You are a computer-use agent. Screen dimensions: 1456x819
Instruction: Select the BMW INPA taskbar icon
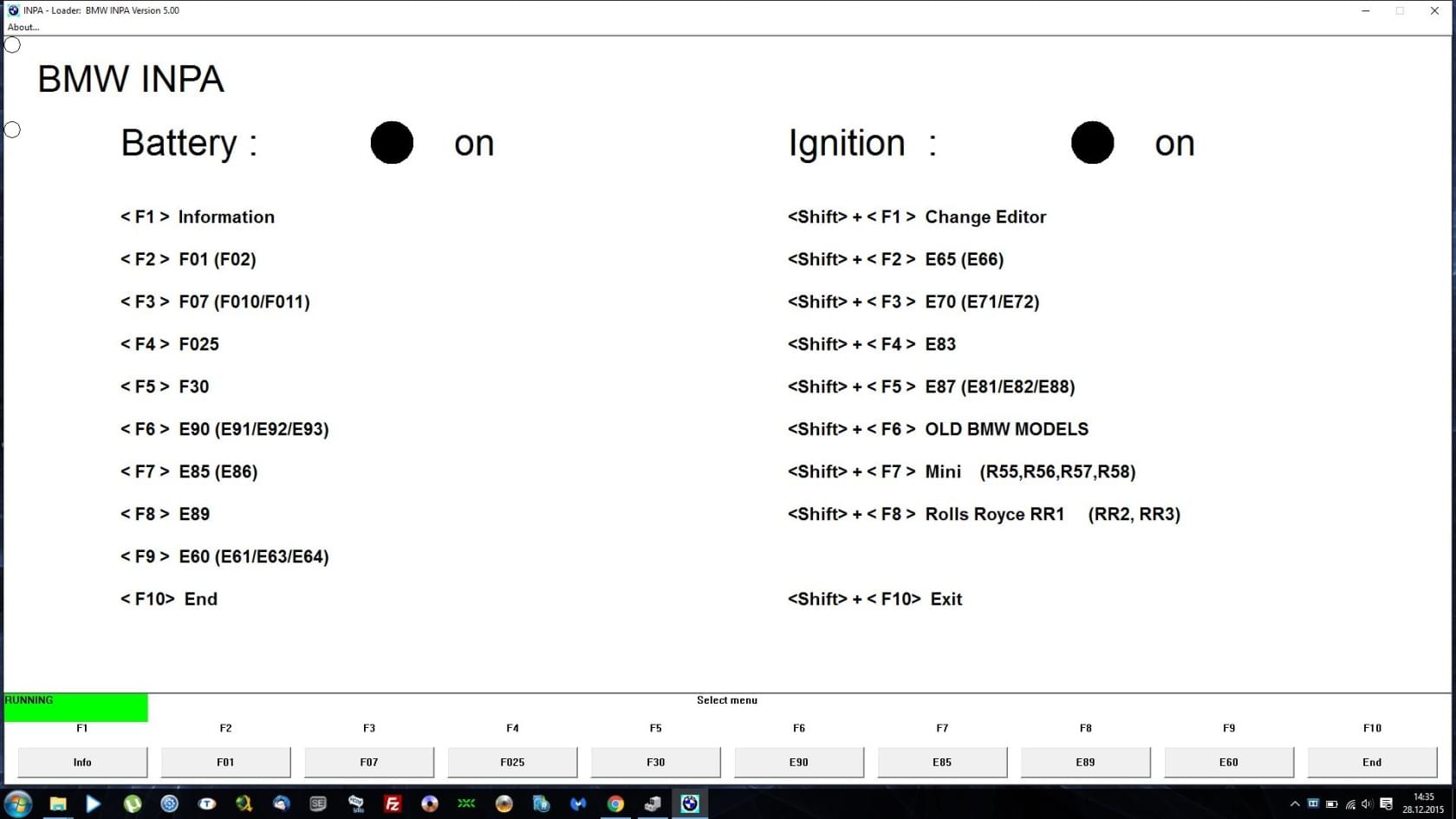coord(690,803)
